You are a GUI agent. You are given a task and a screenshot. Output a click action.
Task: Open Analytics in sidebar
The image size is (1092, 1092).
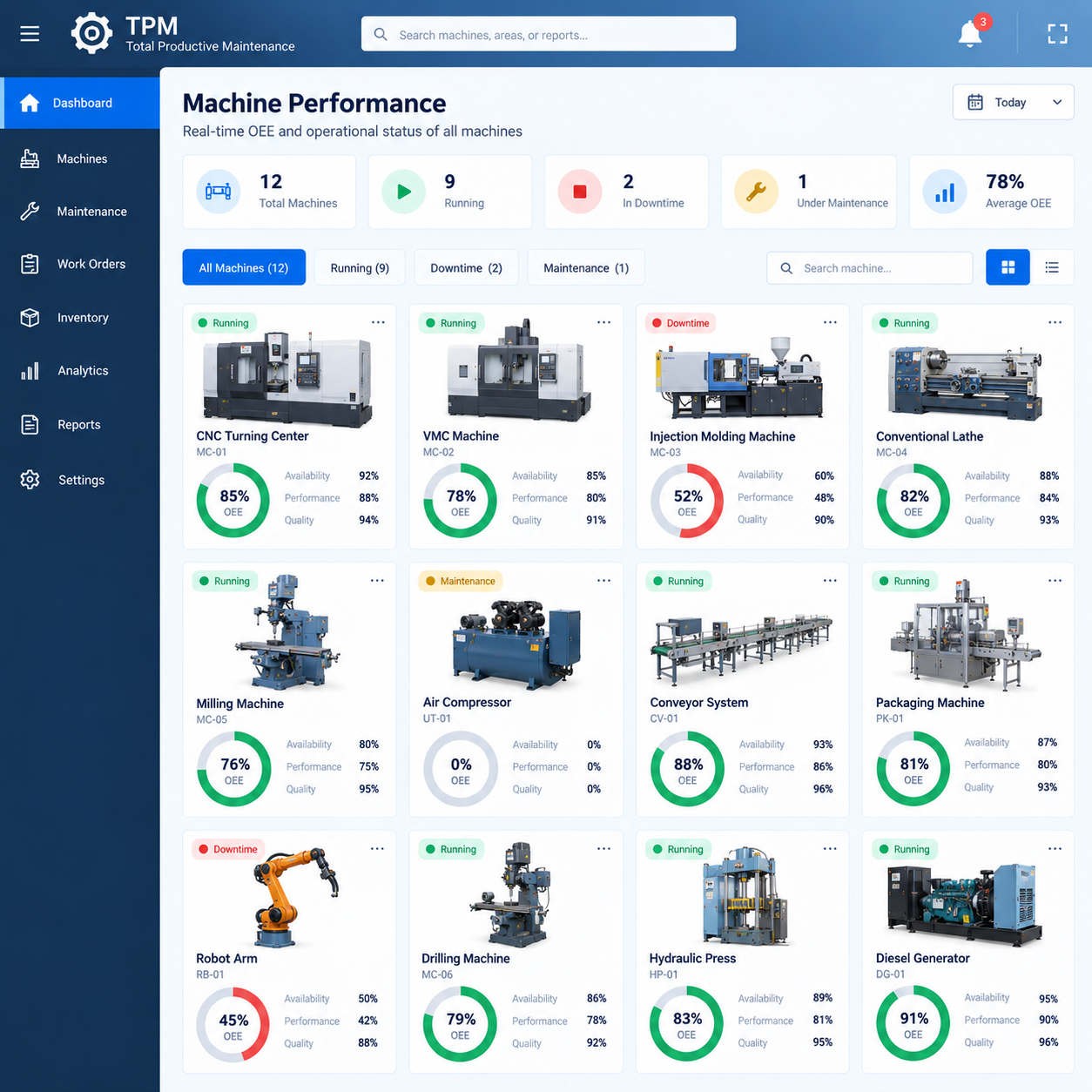[80, 371]
